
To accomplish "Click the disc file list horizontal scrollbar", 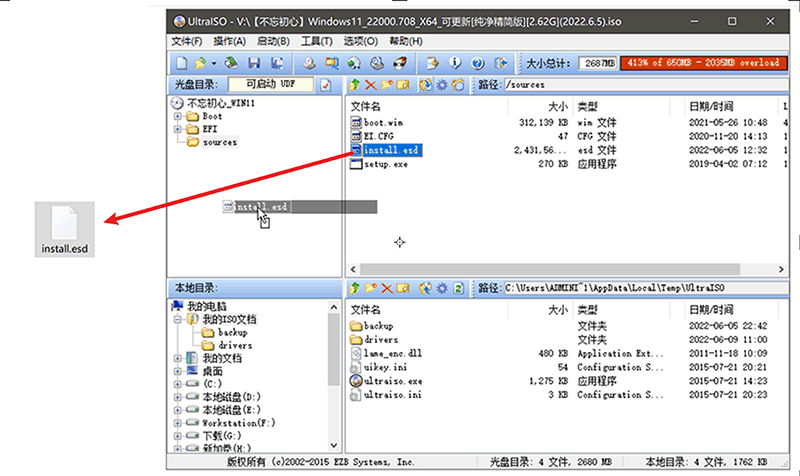I will 550,269.
